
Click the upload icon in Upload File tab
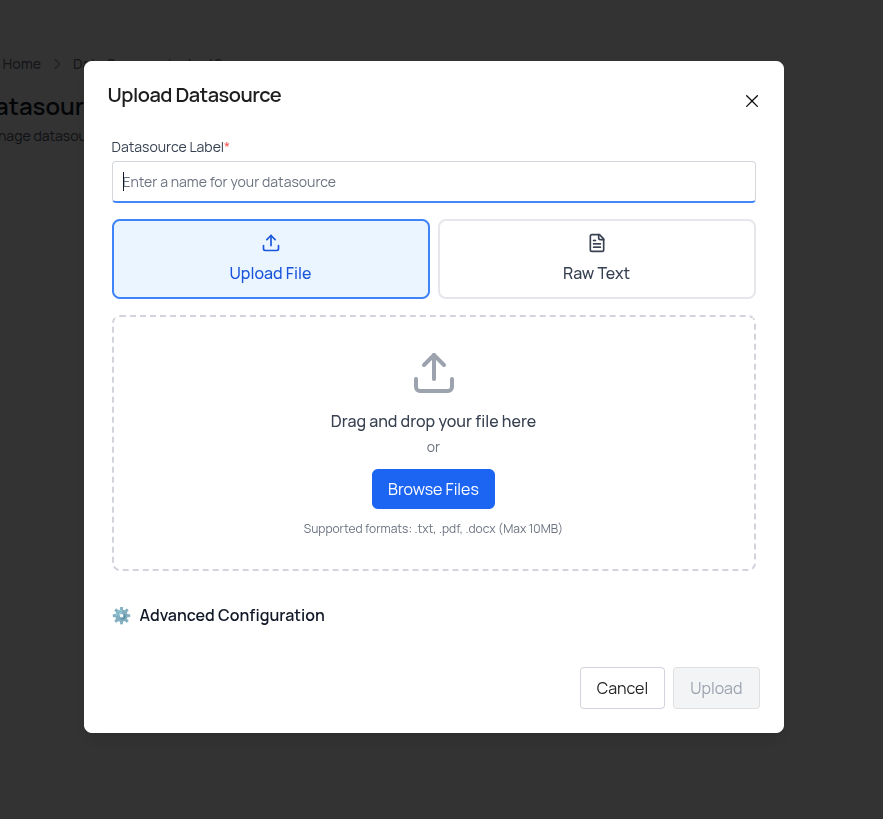(270, 242)
